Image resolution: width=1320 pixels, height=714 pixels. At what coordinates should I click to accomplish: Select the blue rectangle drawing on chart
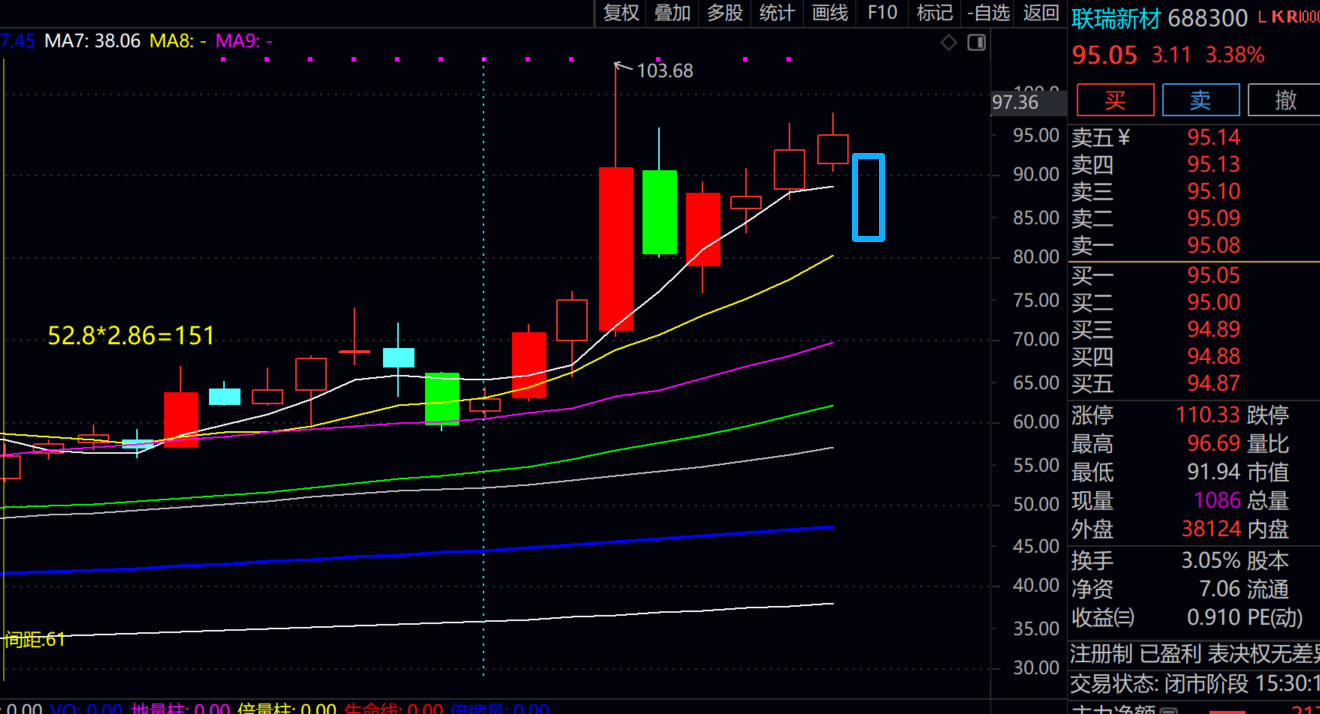[868, 197]
